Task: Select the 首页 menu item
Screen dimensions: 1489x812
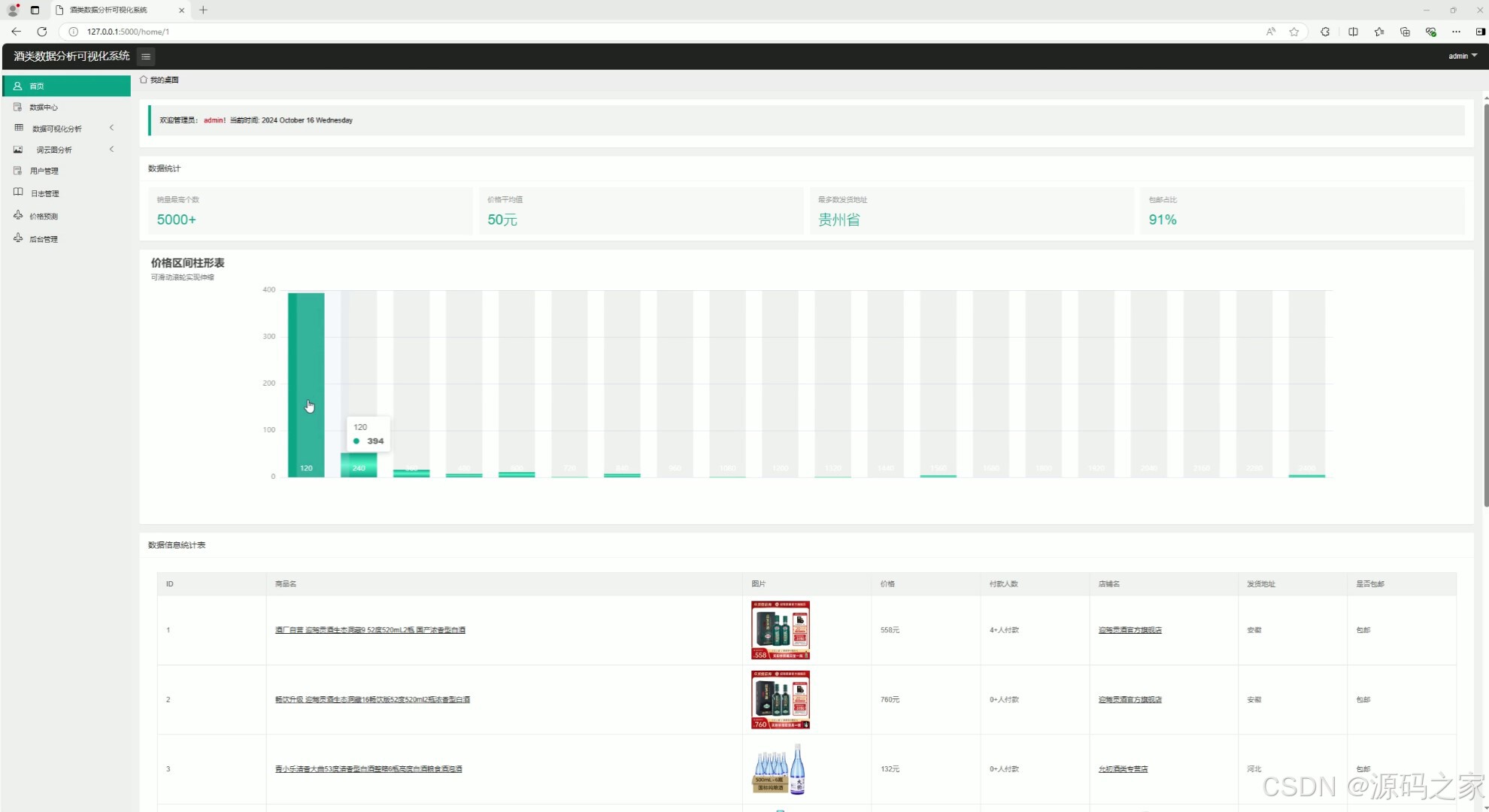Action: [x=37, y=86]
